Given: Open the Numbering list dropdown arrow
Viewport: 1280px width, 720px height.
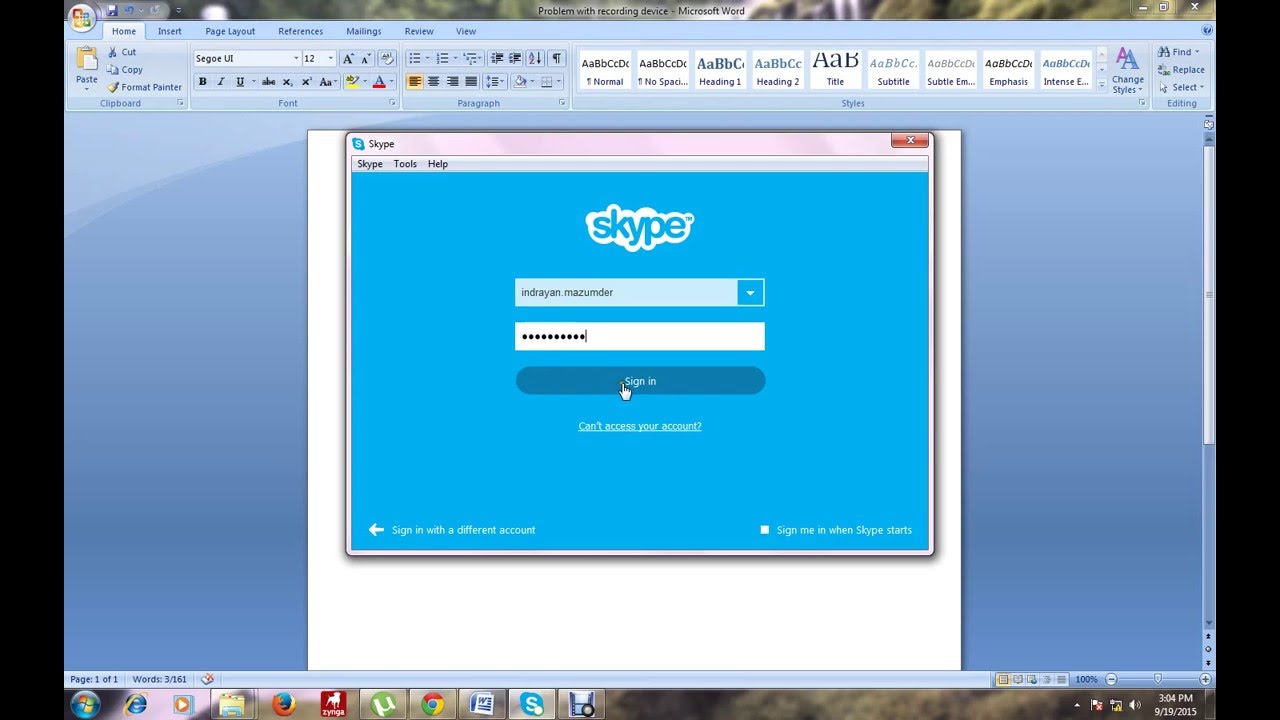Looking at the screenshot, I should [455, 59].
